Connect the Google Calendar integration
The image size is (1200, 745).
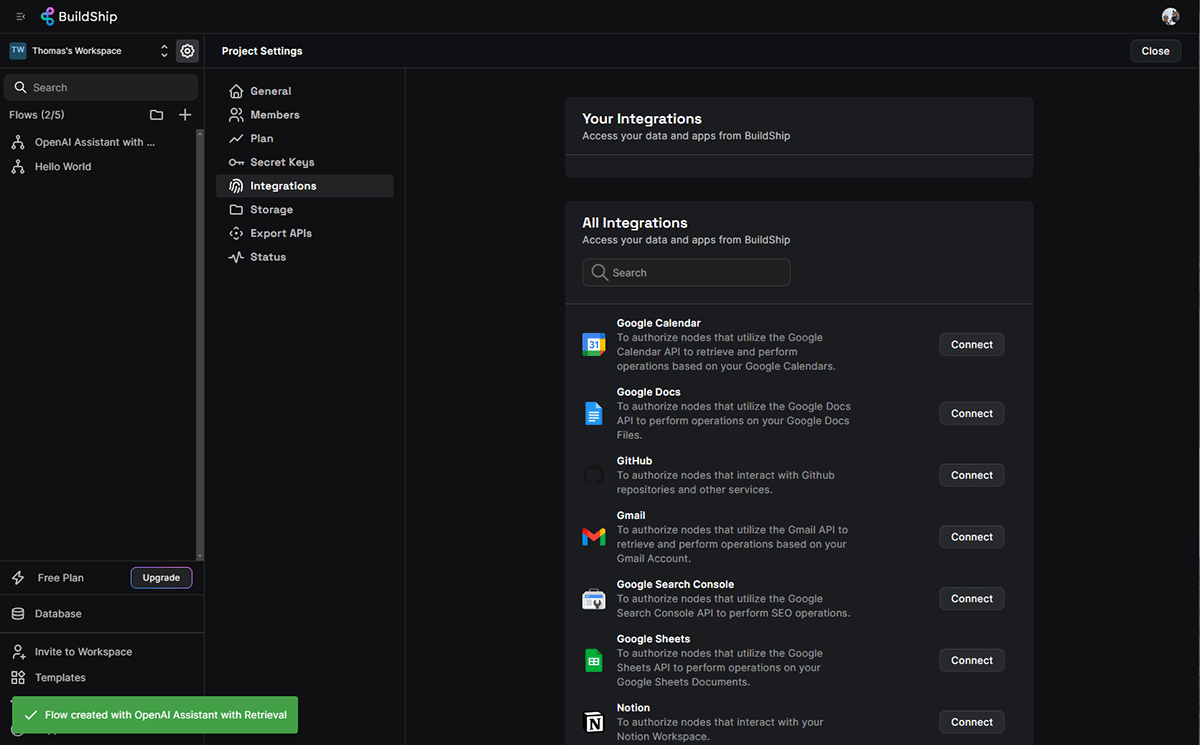(x=971, y=345)
